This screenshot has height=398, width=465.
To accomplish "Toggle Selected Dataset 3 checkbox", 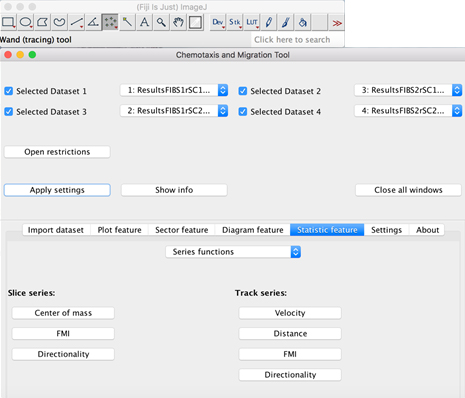I will 9,112.
